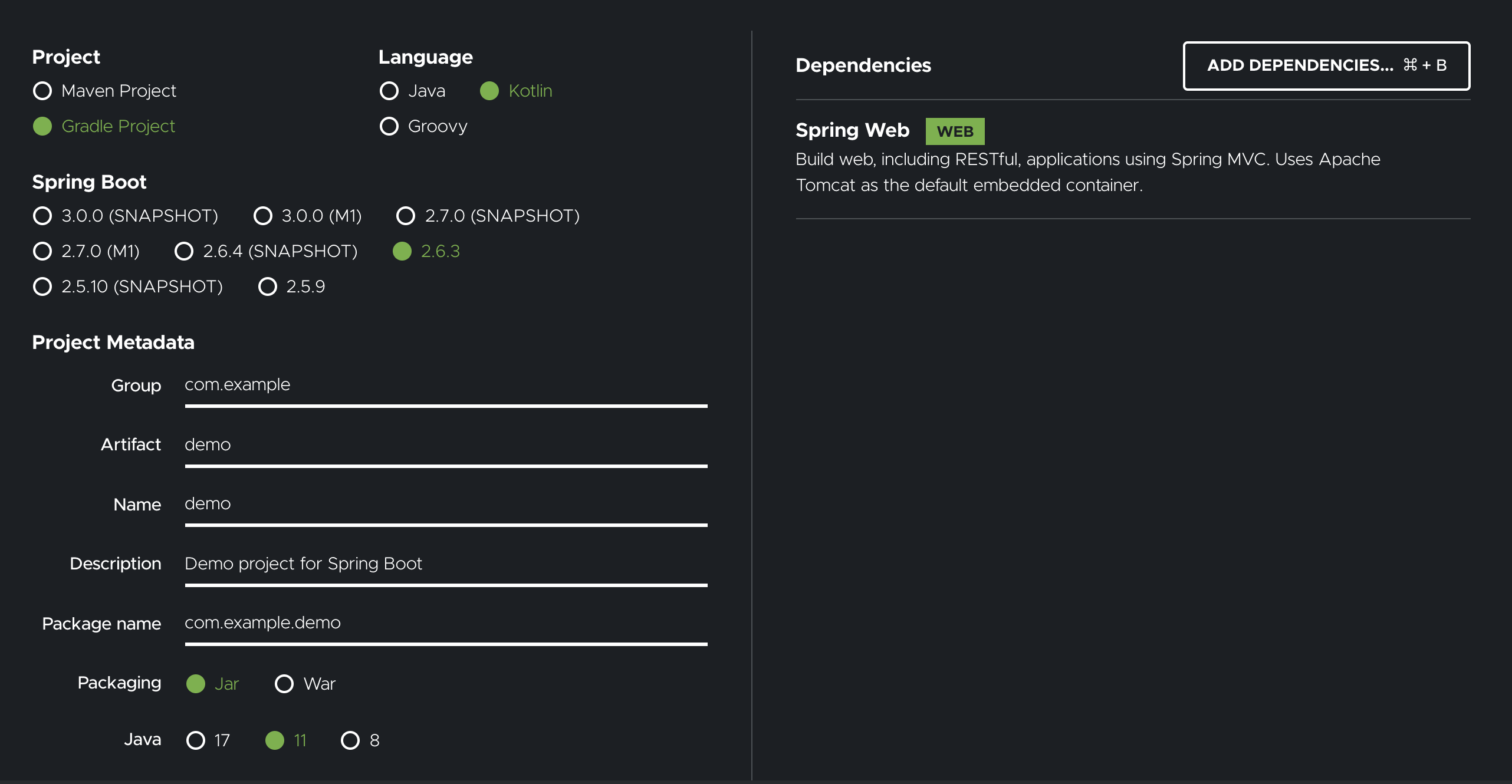Edit the Description text field
This screenshot has width=1512, height=784.
446,564
